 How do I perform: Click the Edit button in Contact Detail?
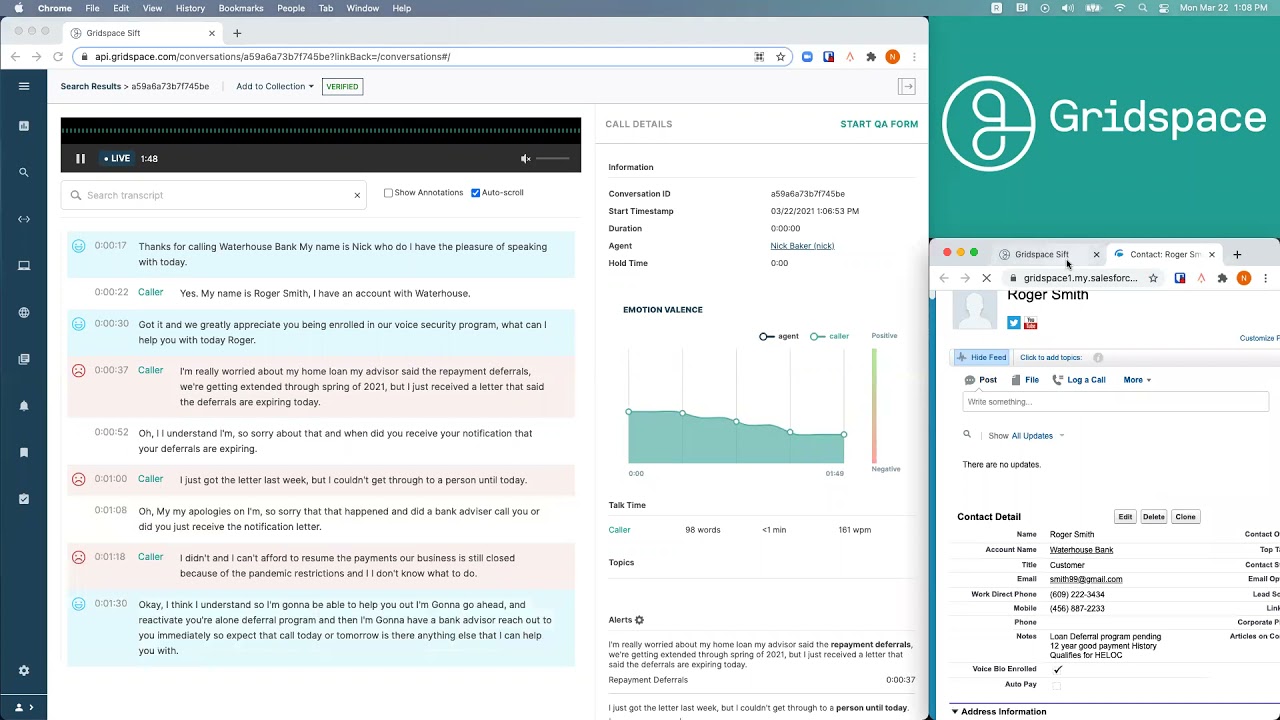[x=1125, y=517]
